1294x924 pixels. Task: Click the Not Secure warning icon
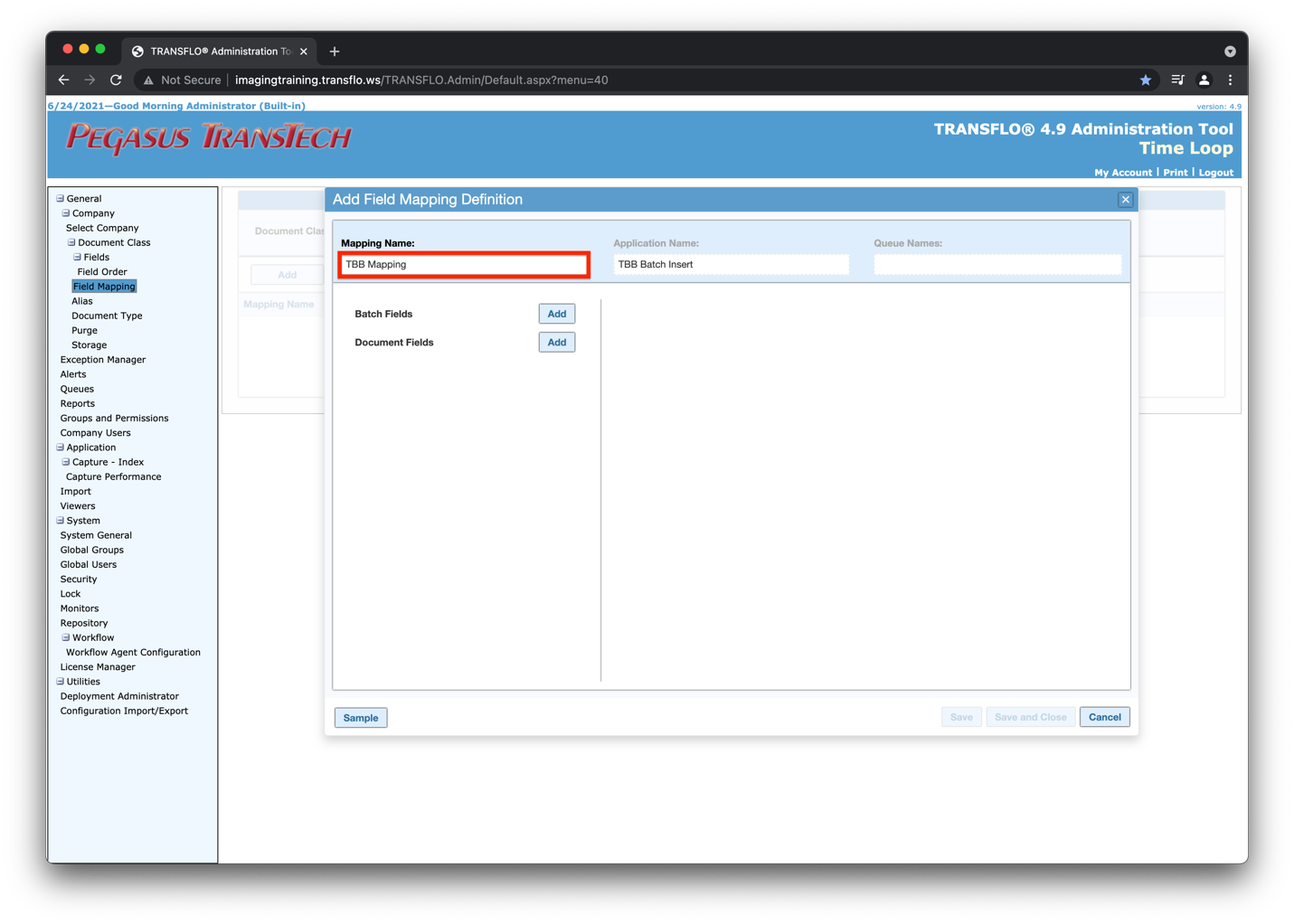tap(148, 80)
